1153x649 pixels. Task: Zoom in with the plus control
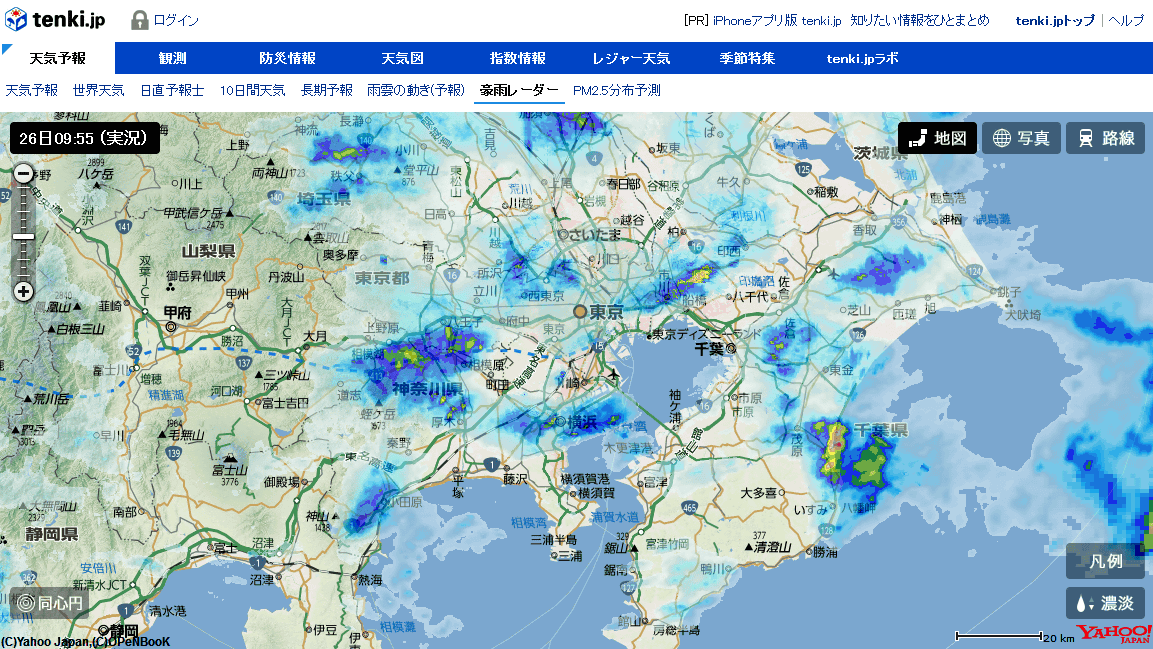click(23, 291)
